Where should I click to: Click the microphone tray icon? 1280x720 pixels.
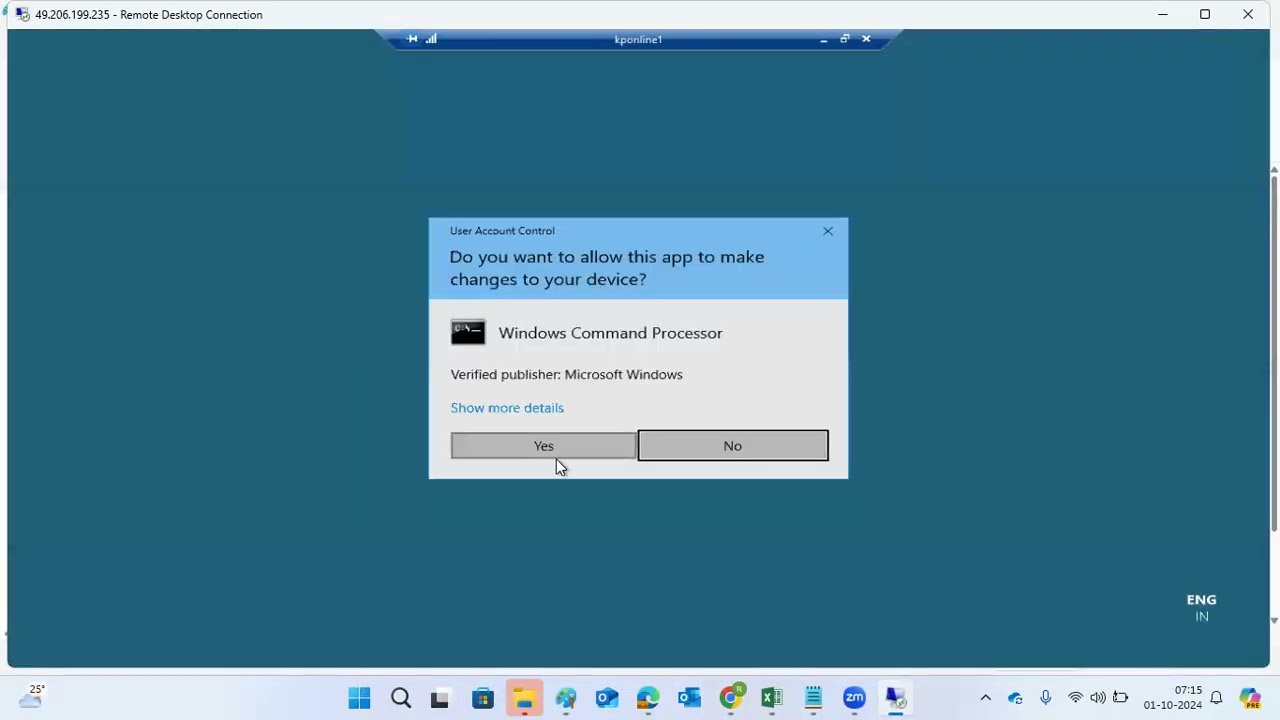(x=1046, y=698)
